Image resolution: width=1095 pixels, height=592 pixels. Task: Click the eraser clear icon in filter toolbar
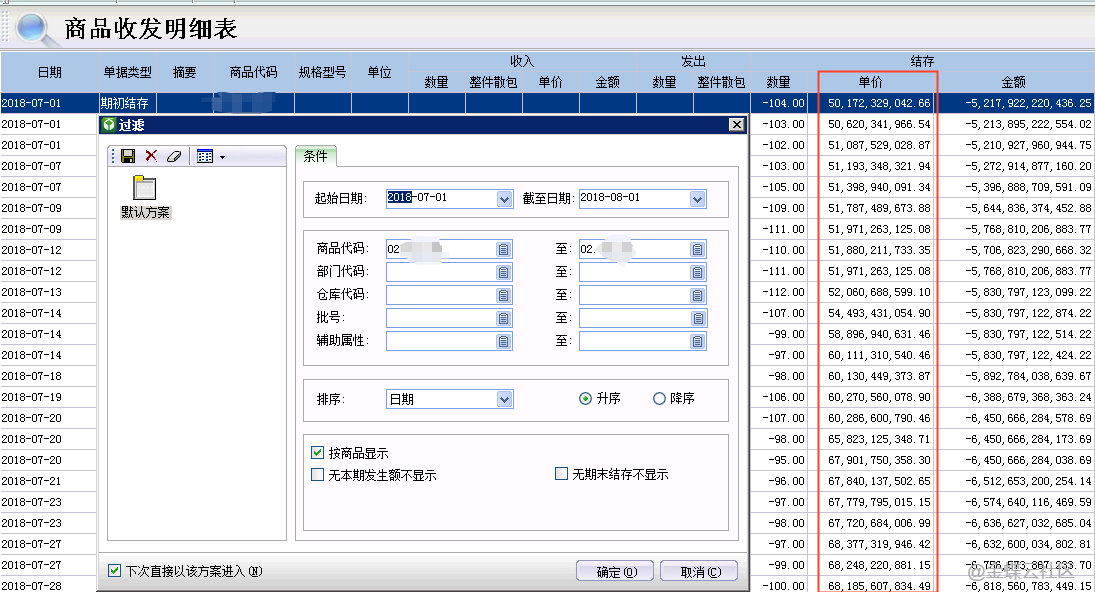pos(174,156)
